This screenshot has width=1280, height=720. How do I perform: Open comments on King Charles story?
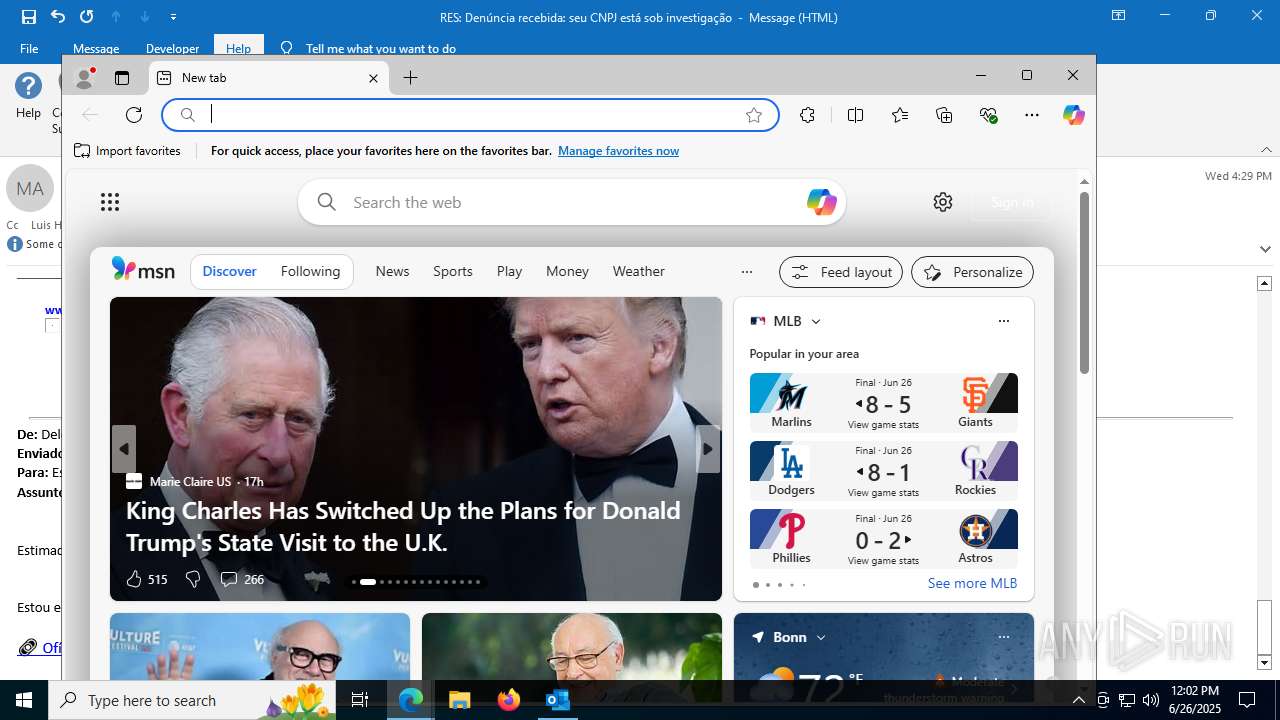242,579
